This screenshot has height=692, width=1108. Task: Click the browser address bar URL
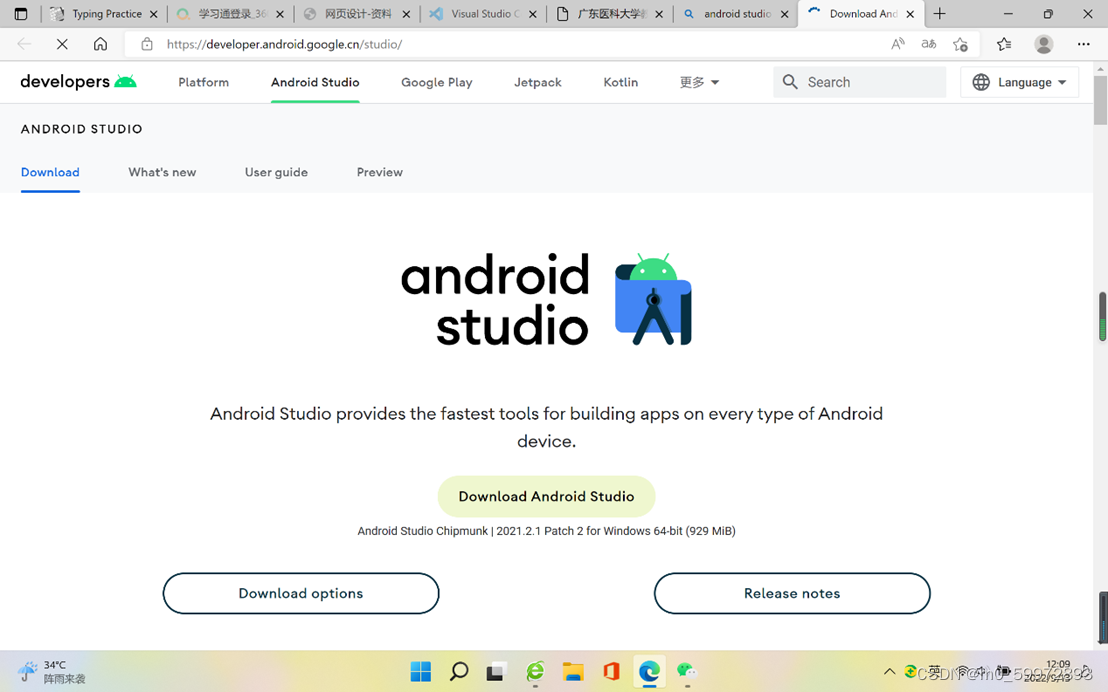[285, 44]
